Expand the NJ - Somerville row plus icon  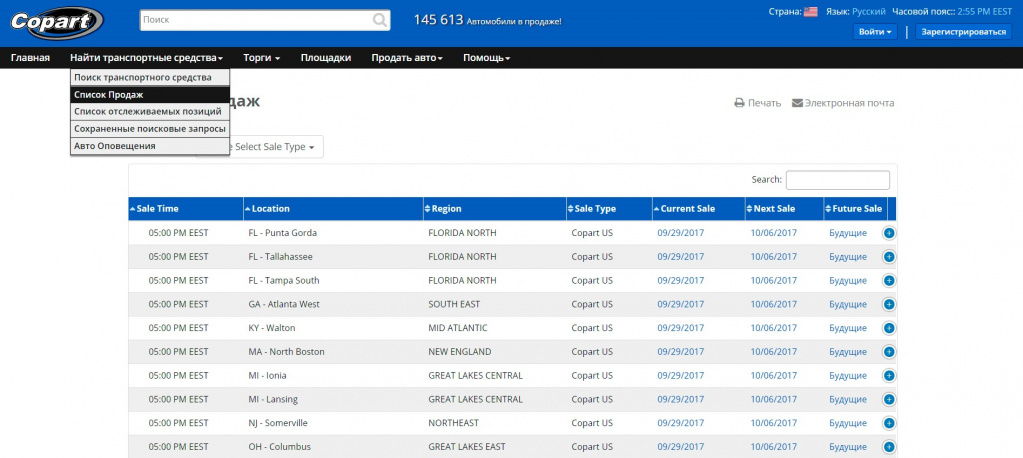click(889, 423)
